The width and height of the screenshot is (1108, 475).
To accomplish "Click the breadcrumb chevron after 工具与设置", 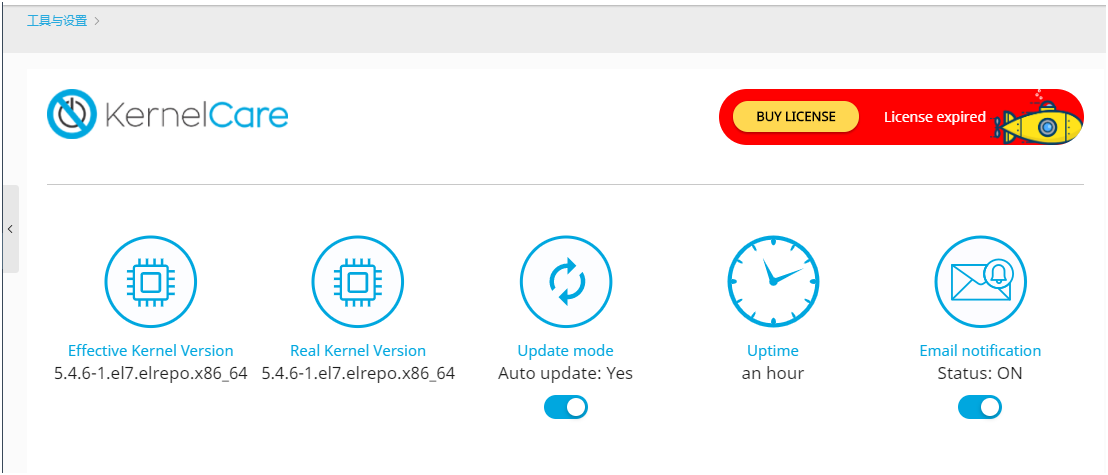I will [x=97, y=21].
